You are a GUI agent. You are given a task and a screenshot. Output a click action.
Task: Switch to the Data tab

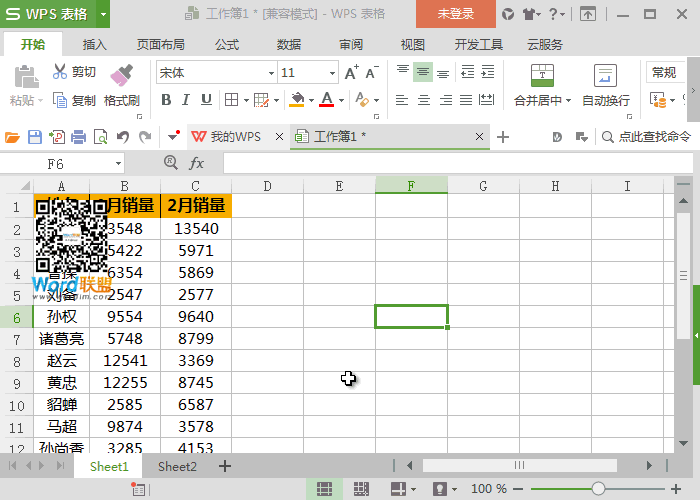tap(288, 45)
